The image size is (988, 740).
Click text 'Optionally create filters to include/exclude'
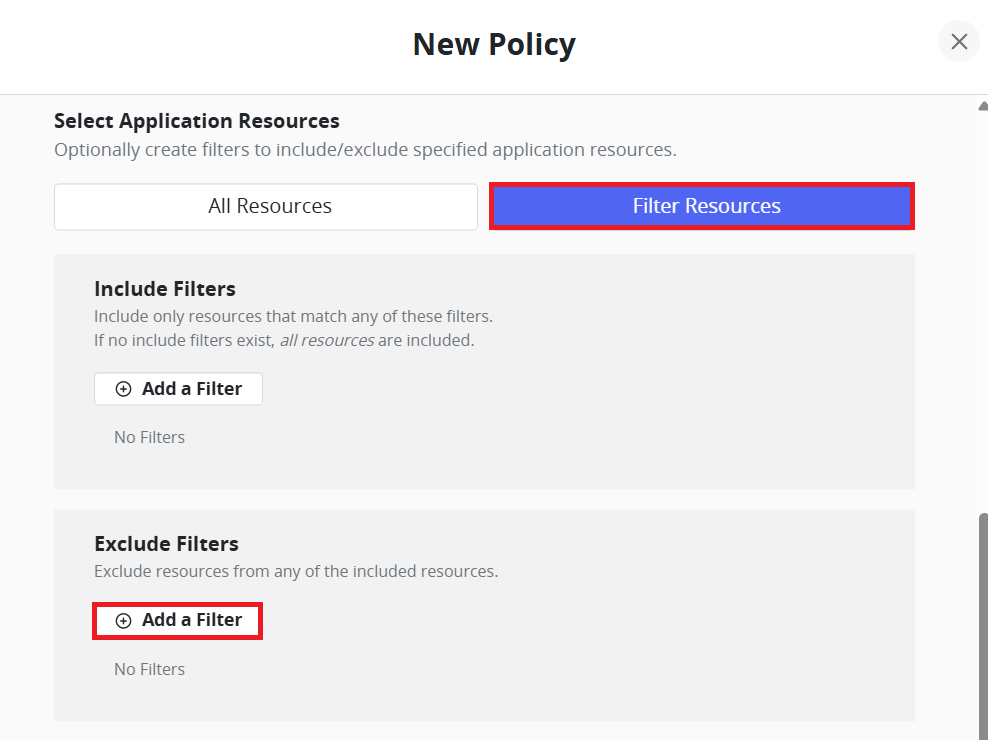(232, 150)
